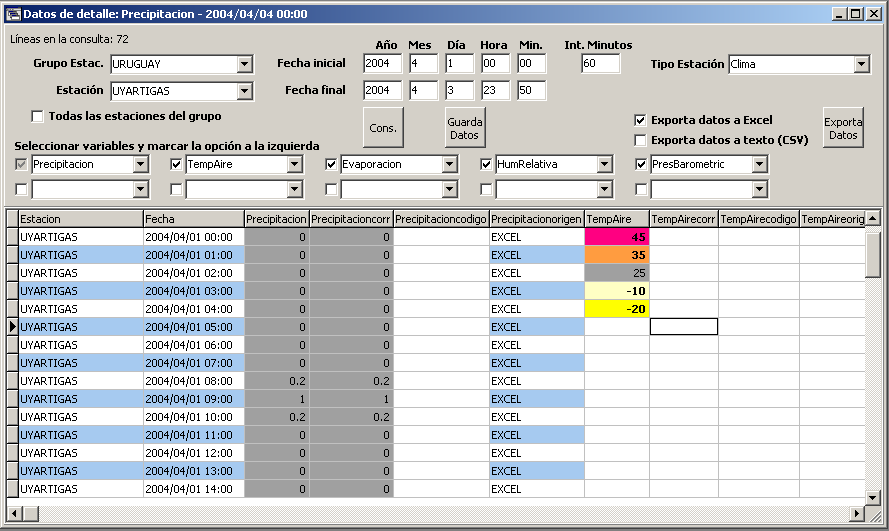This screenshot has width=889, height=531.
Task: Click the Guarda Datos button
Action: coord(465,128)
